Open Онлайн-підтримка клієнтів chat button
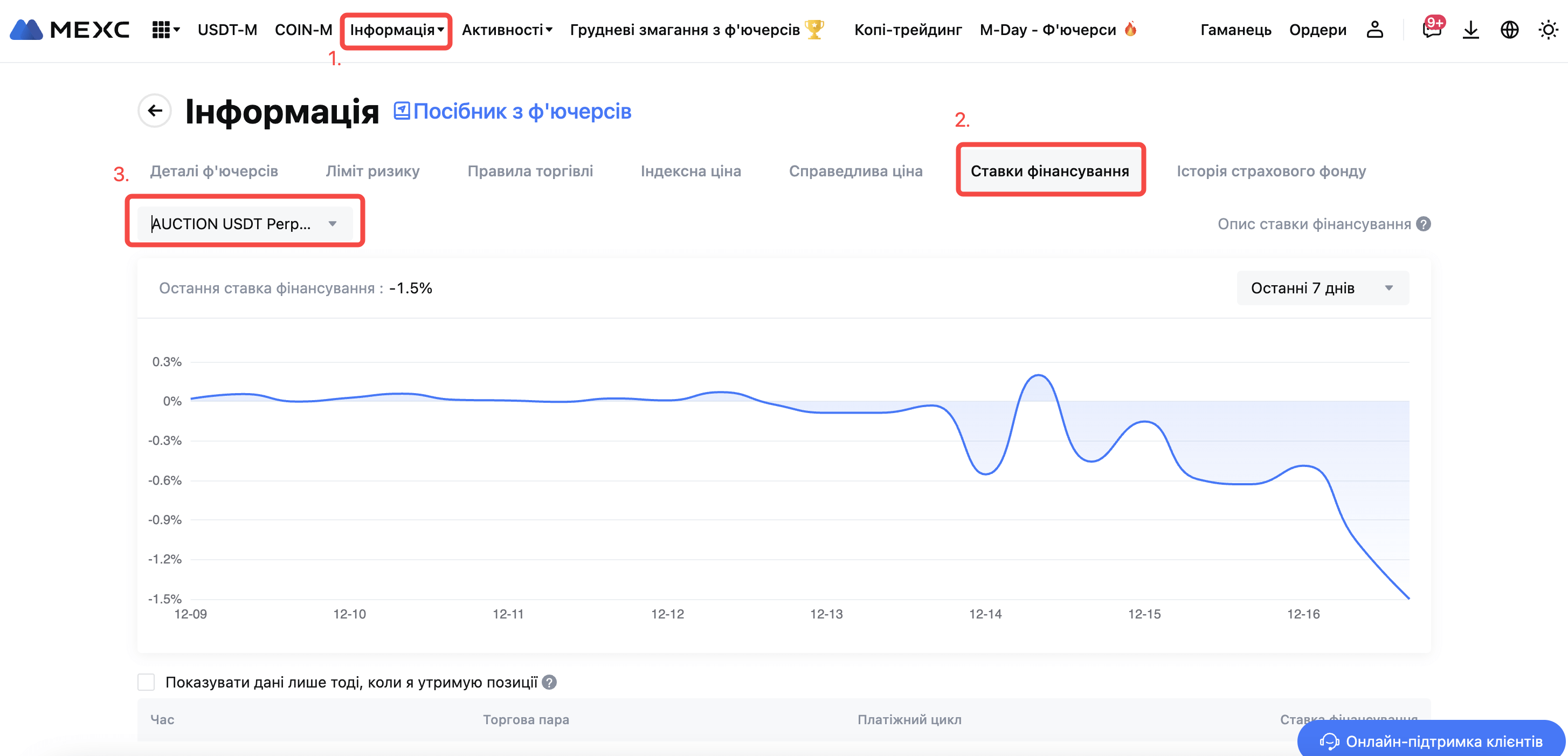 click(x=1431, y=741)
